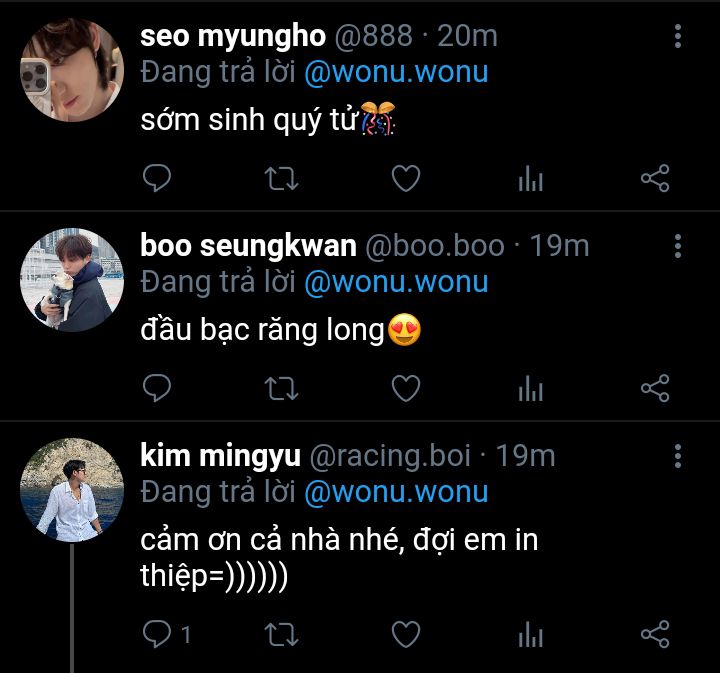Share kim mingyu's tweet
This screenshot has height=673, width=720.
[654, 633]
